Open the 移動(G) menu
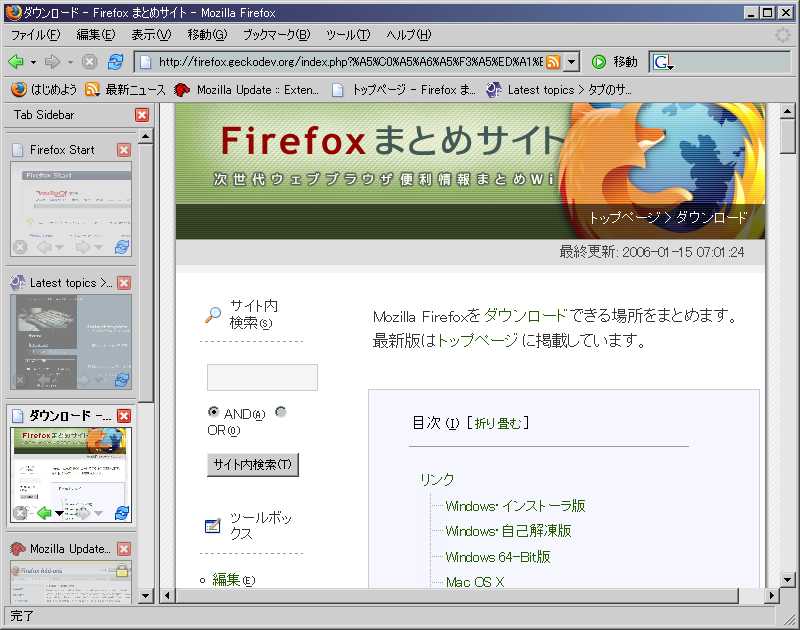 pos(207,35)
